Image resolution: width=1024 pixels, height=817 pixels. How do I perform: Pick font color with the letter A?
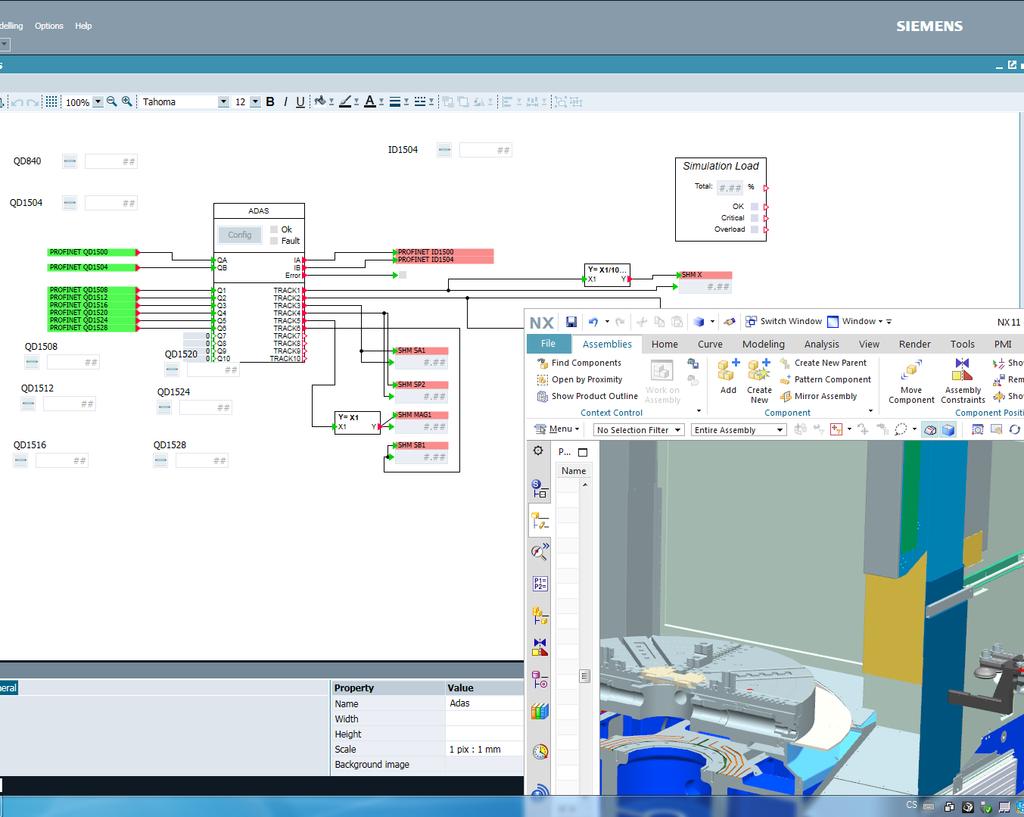click(370, 101)
